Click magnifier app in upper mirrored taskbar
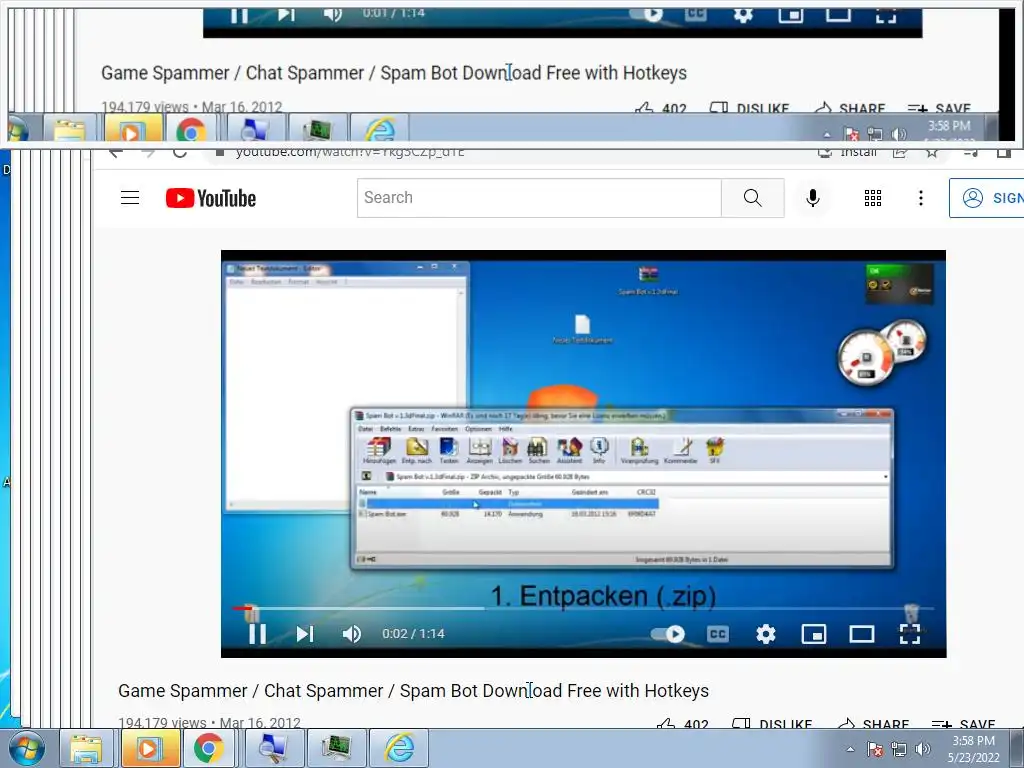1024x768 pixels. pos(255,127)
